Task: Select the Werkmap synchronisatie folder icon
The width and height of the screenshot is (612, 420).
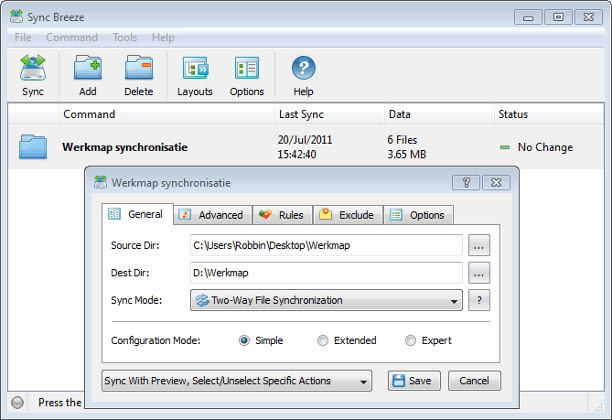Action: coord(33,147)
